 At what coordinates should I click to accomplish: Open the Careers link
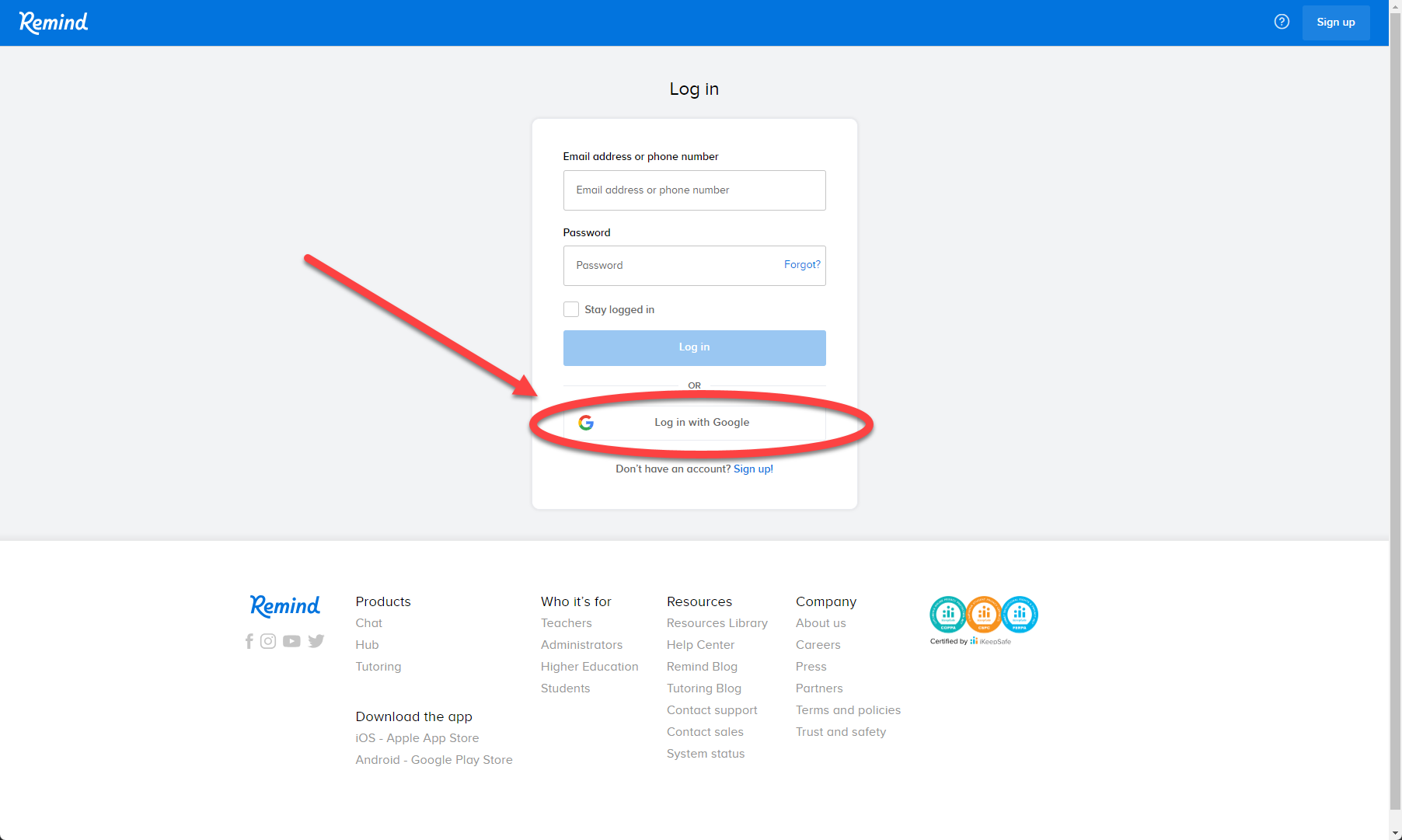click(818, 645)
